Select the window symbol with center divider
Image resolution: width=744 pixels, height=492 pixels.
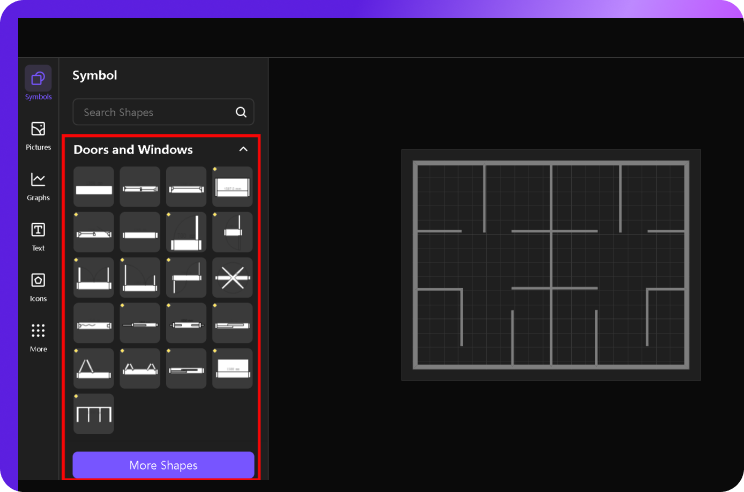140,186
